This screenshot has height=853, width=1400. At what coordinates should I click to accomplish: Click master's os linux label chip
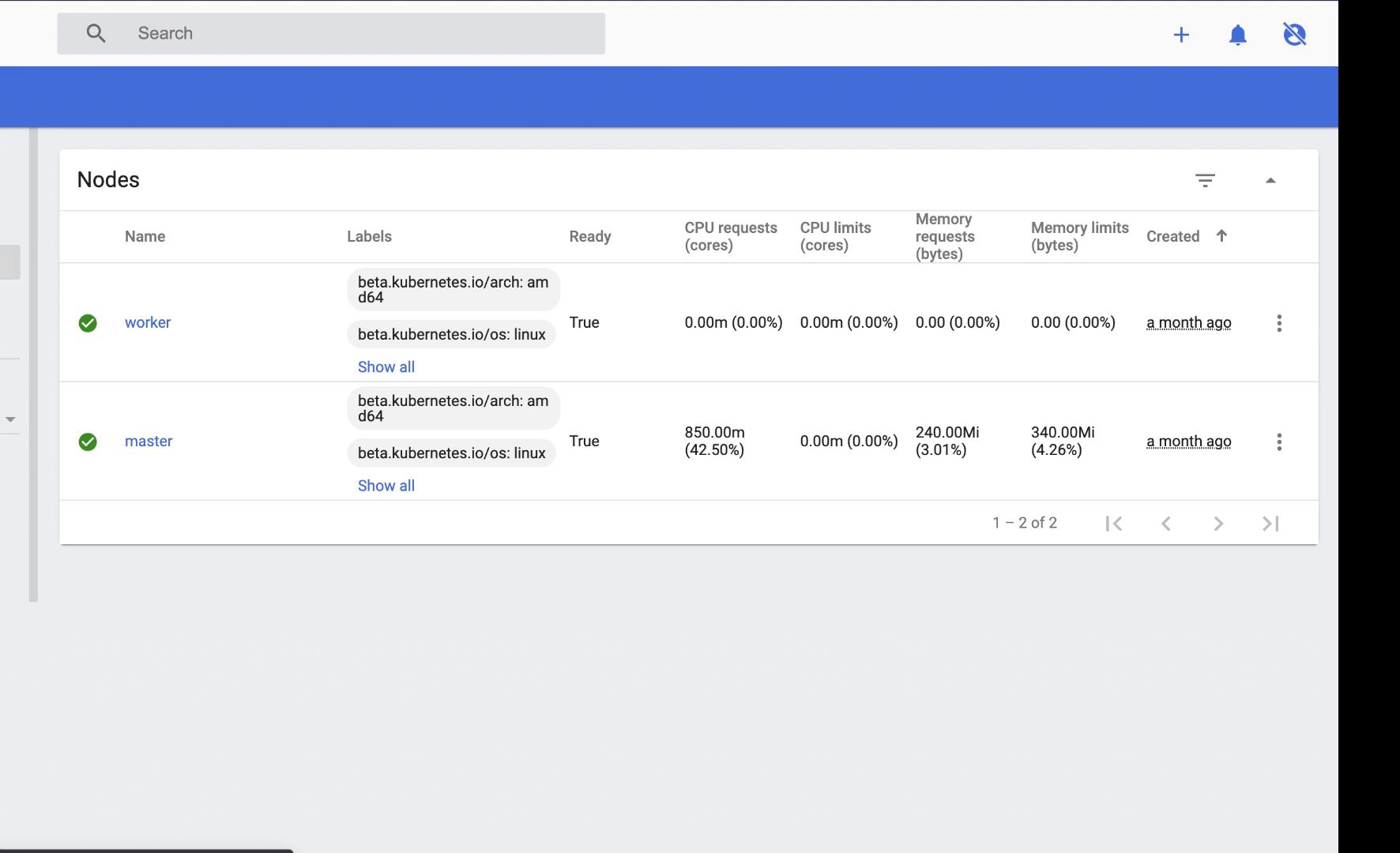[x=451, y=453]
